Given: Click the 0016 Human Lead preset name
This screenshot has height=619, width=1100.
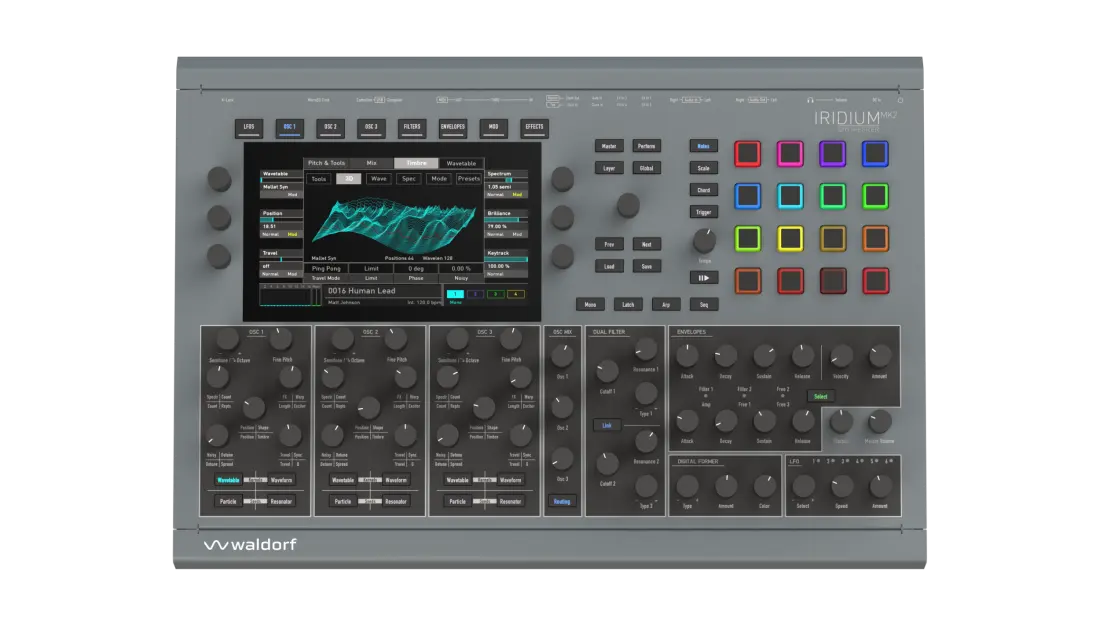Looking at the screenshot, I should (362, 291).
